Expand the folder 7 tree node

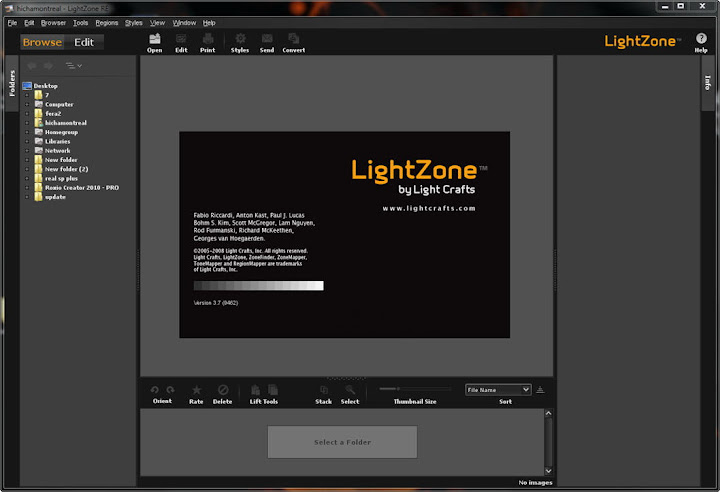click(27, 95)
